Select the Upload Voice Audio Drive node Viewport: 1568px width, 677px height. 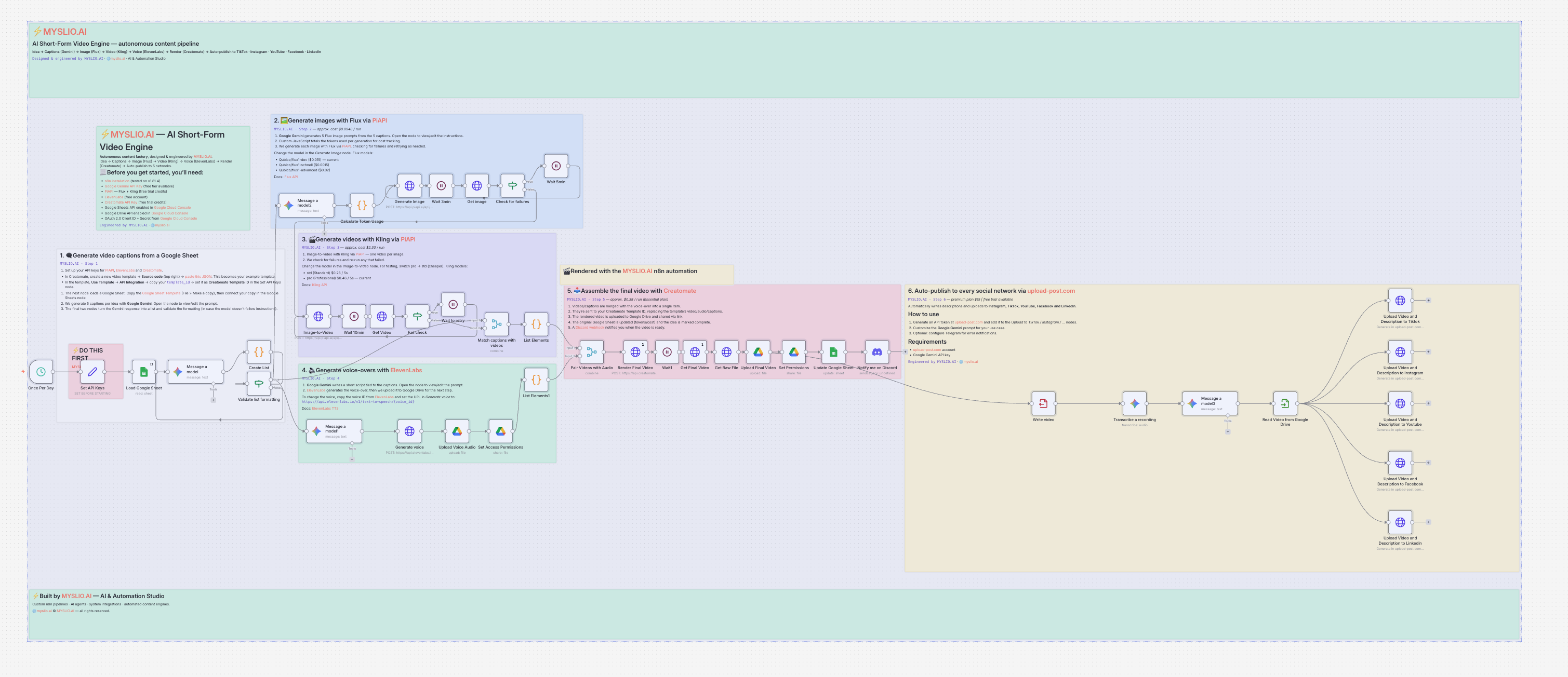coord(457,431)
